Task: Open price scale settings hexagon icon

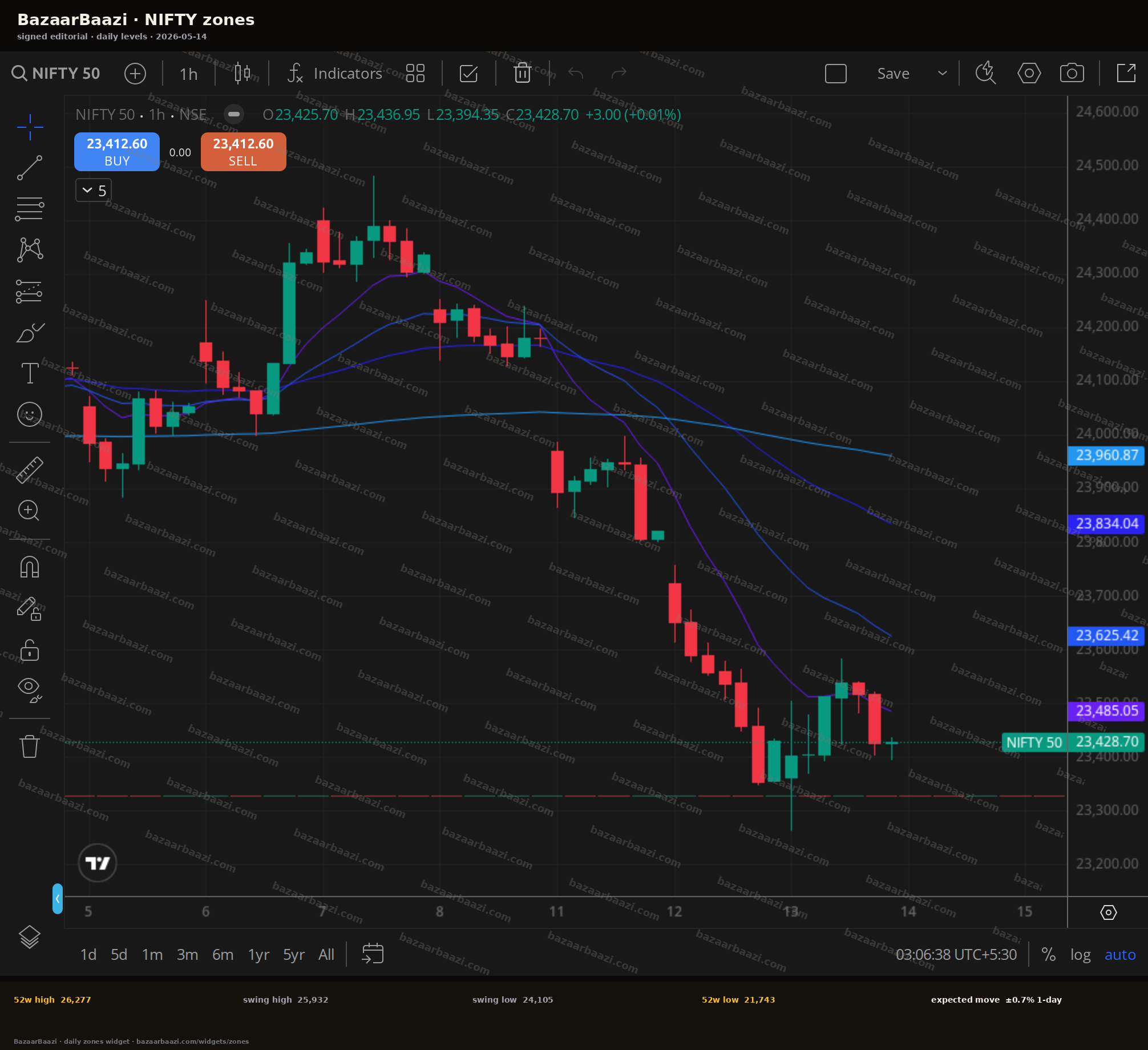Action: (x=1108, y=912)
